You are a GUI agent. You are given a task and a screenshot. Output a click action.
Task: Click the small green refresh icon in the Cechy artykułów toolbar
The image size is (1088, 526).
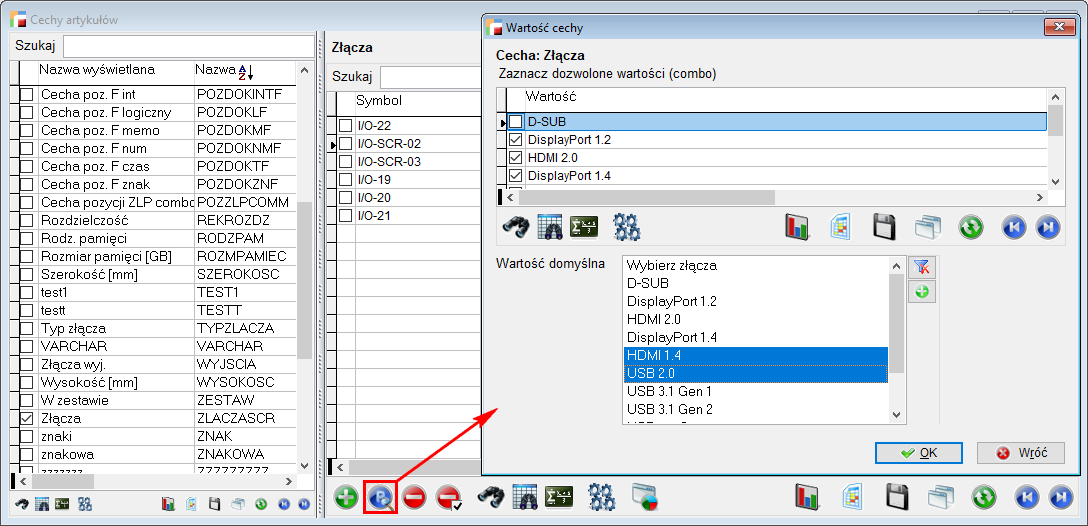point(261,504)
